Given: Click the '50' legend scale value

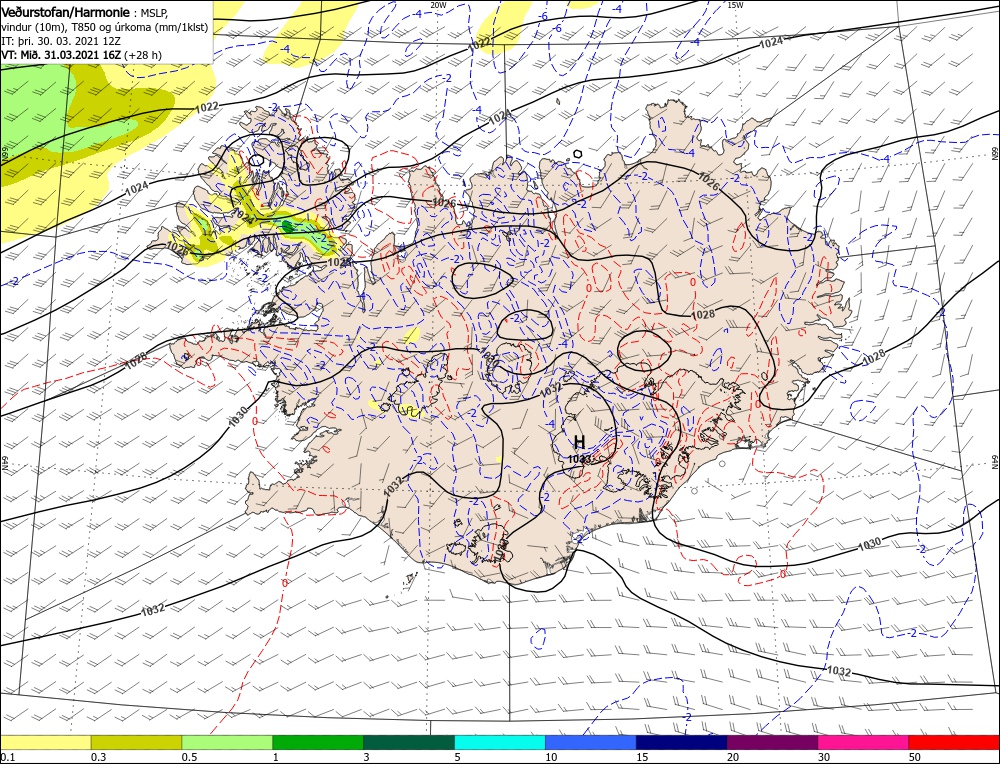Looking at the screenshot, I should (x=915, y=757).
